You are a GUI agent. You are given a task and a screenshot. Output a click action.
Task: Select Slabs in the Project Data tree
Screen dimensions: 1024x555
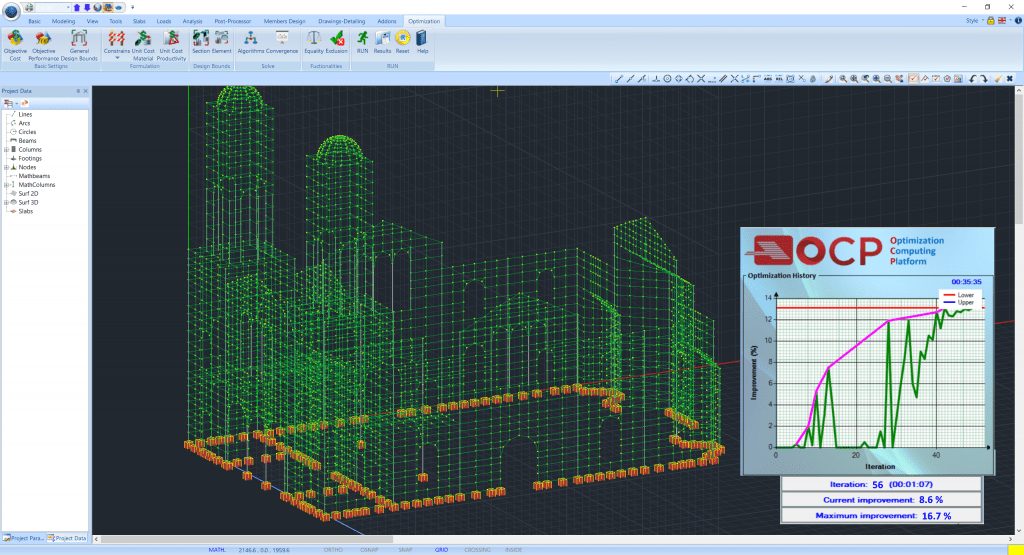tap(26, 211)
